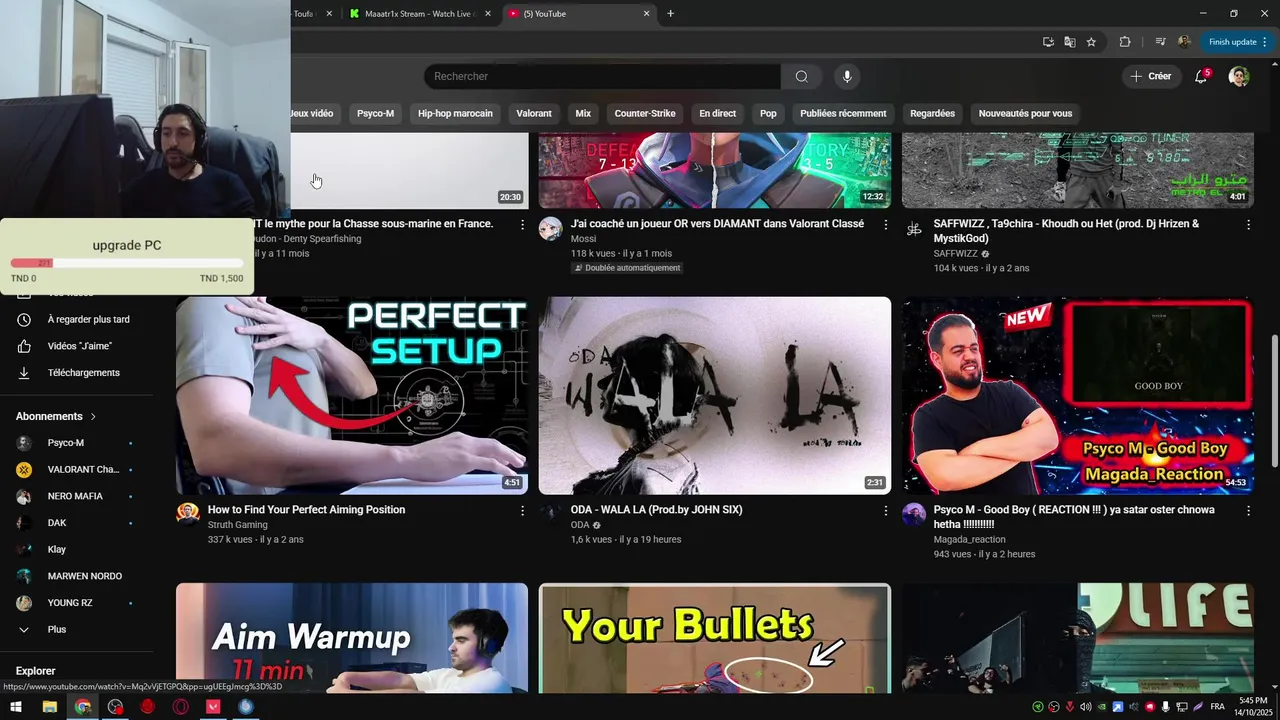The height and width of the screenshot is (720, 1280).
Task: Open OBS Studio from the taskbar
Action: [115, 707]
